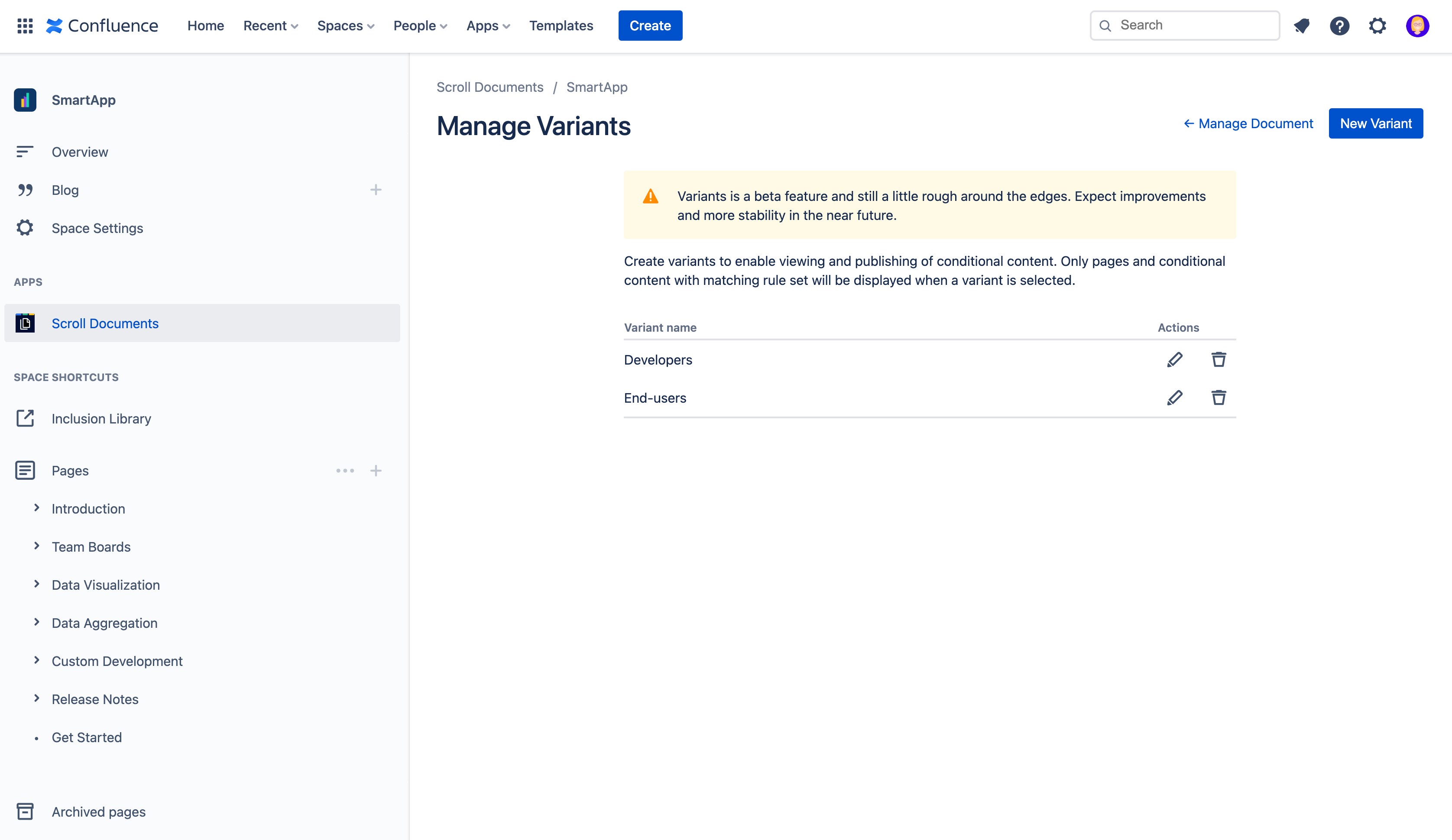
Task: Open the People dropdown menu
Action: (420, 26)
